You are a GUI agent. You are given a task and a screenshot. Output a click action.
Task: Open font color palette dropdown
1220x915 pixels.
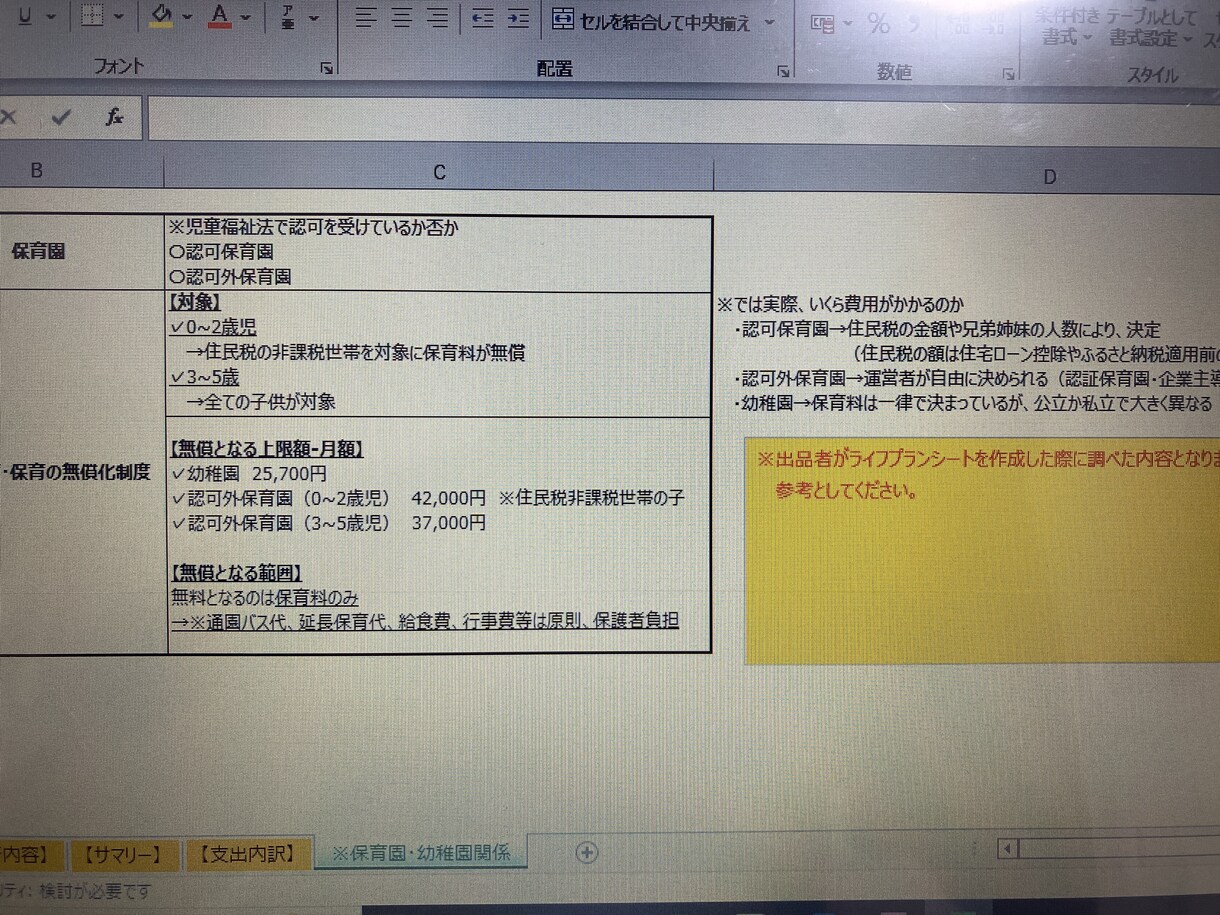(246, 17)
